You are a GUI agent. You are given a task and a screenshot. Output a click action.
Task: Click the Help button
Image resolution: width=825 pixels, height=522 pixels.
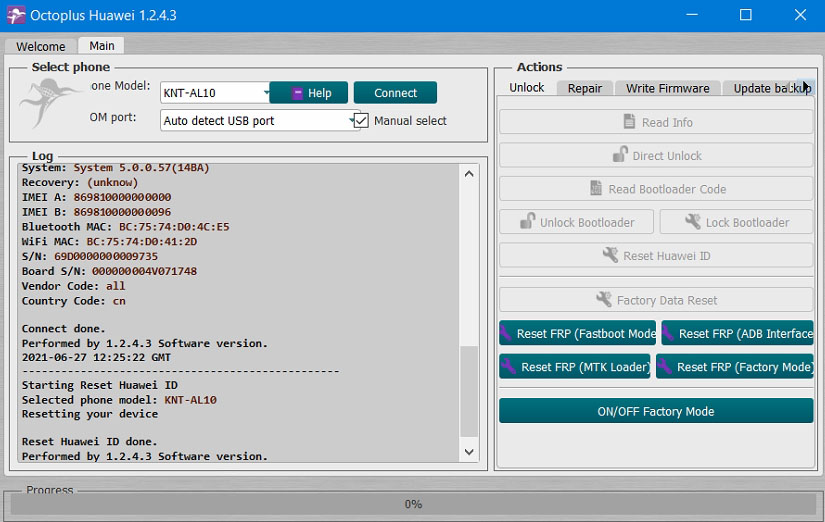point(309,93)
